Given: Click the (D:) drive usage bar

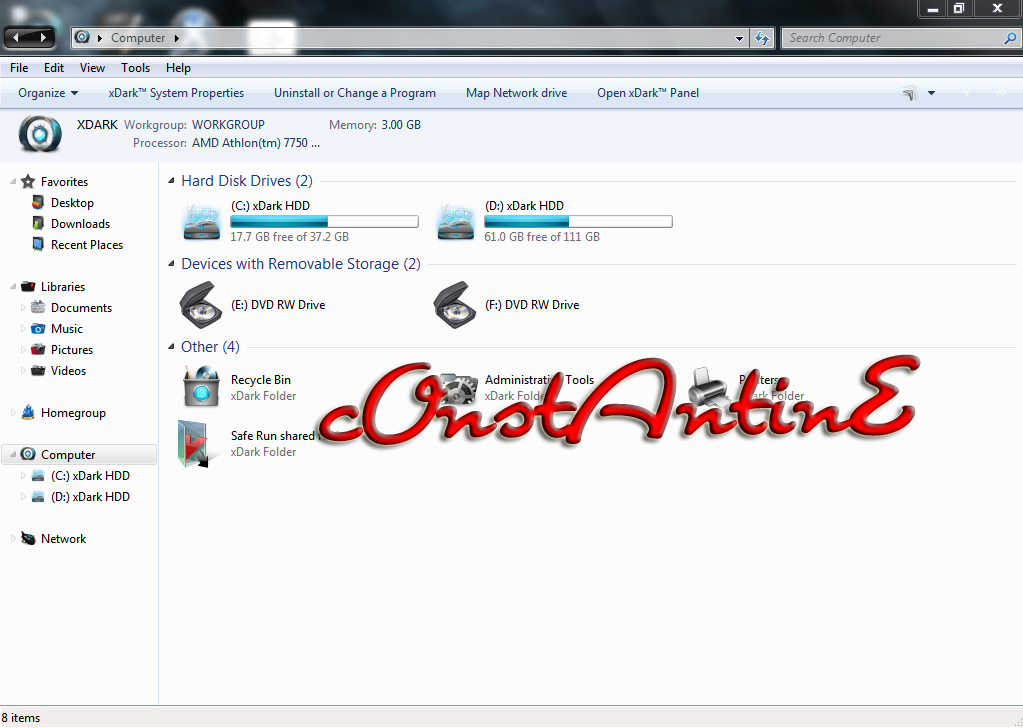Looking at the screenshot, I should click(x=578, y=222).
